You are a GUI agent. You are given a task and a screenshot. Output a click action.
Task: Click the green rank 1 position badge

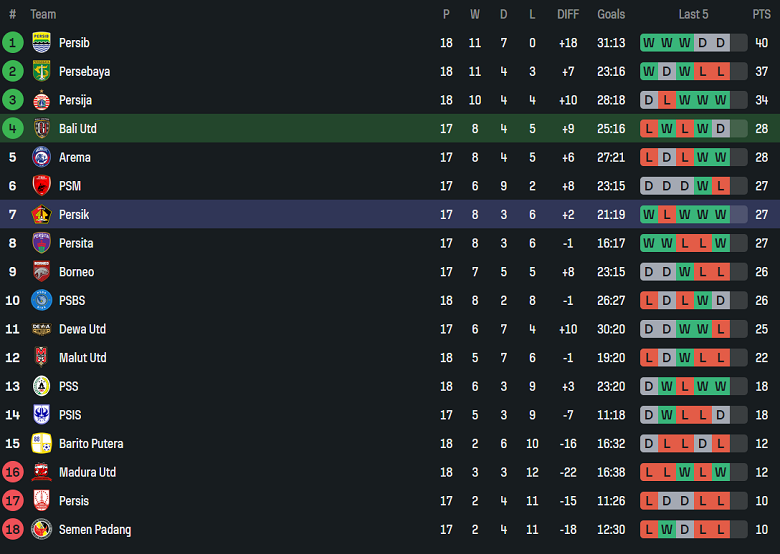(x=13, y=43)
